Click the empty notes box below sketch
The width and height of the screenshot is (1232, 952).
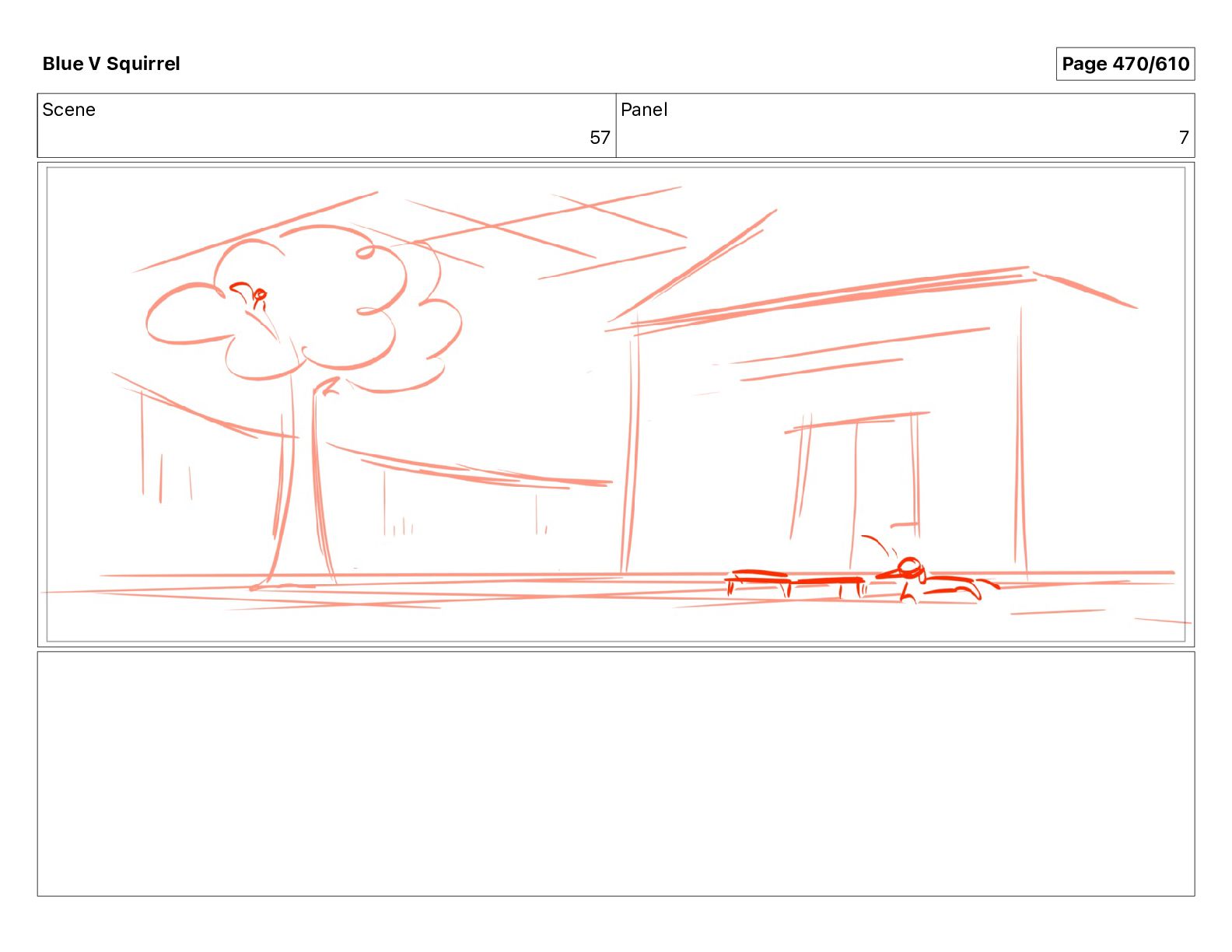[x=616, y=774]
